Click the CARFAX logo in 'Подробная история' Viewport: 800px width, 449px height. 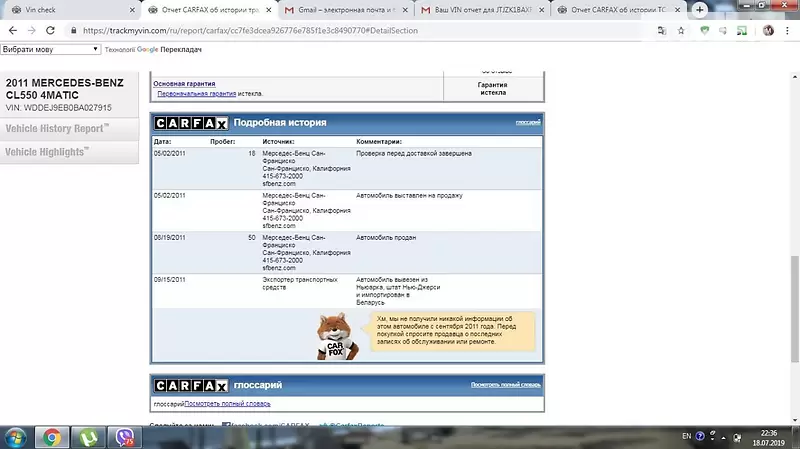click(x=191, y=123)
